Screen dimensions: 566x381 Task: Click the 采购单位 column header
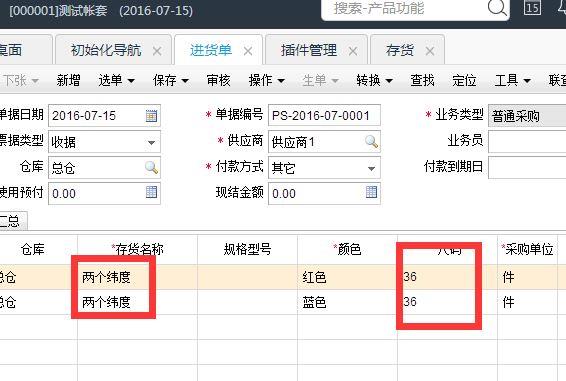coord(527,249)
